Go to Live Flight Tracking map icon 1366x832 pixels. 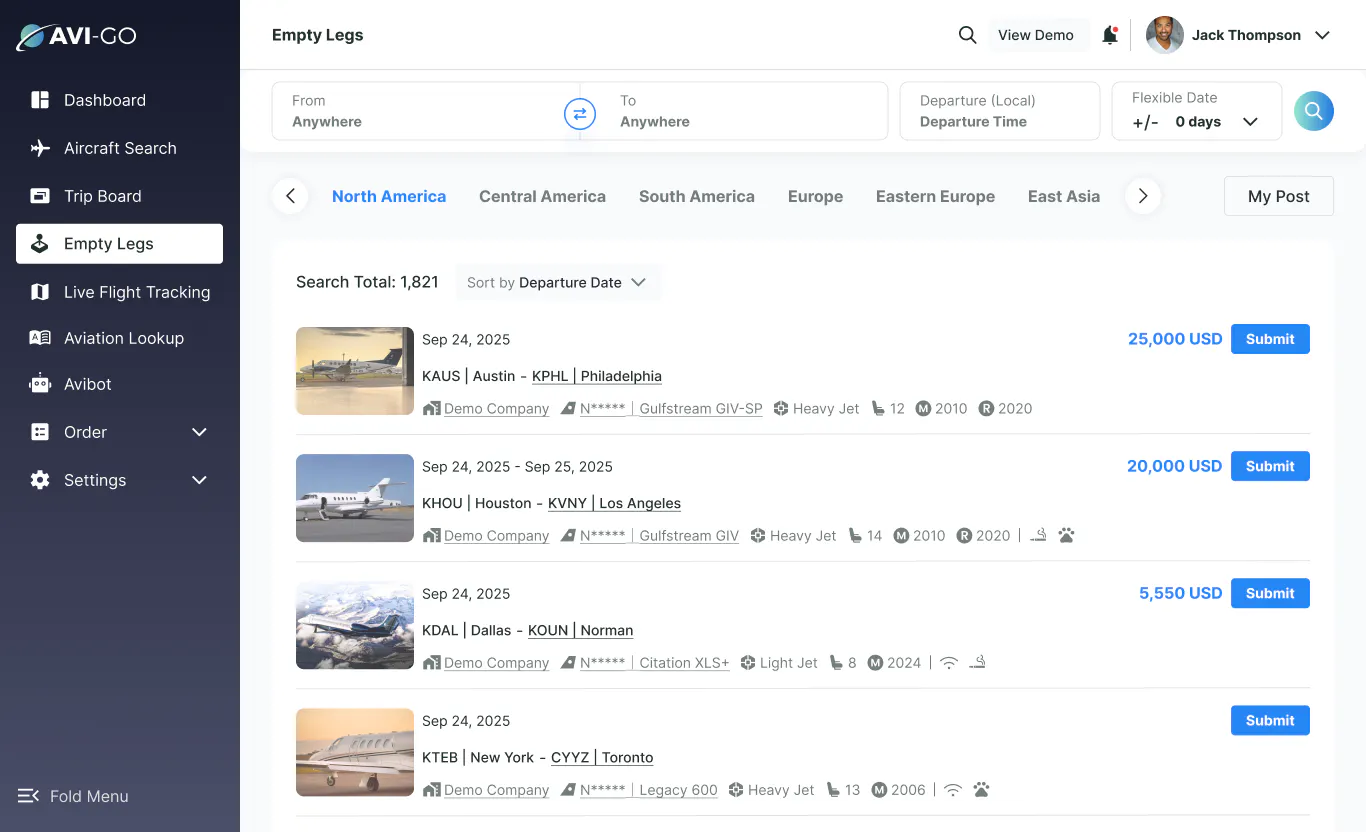coord(40,292)
